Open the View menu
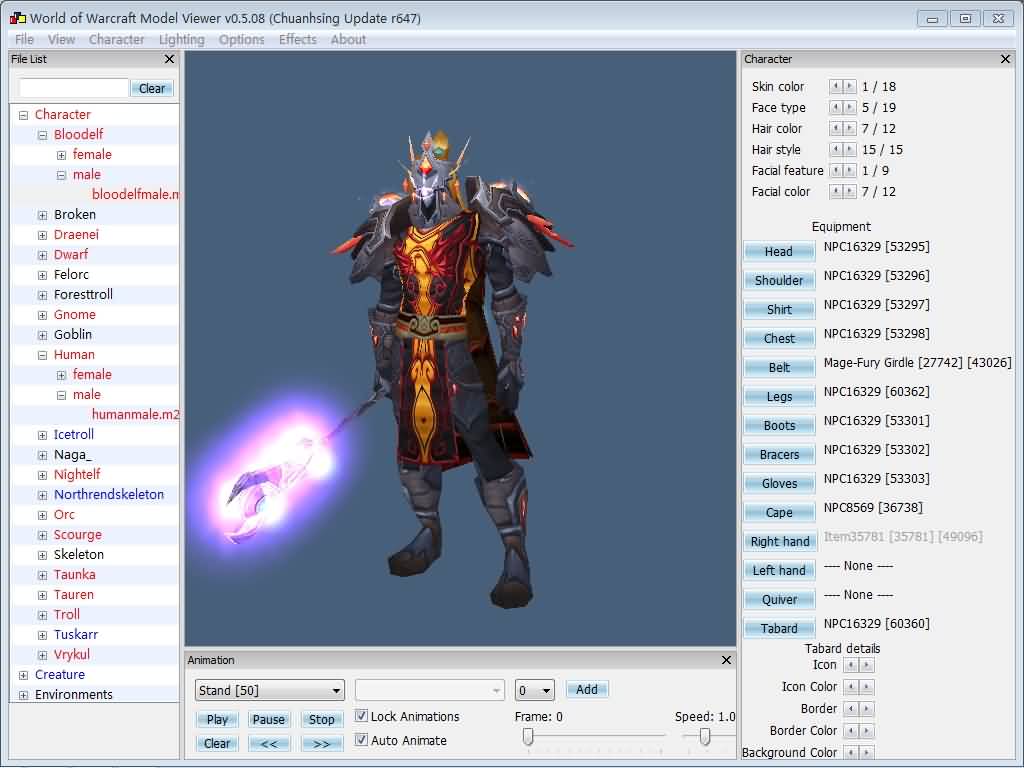The width and height of the screenshot is (1024, 768). 61,39
